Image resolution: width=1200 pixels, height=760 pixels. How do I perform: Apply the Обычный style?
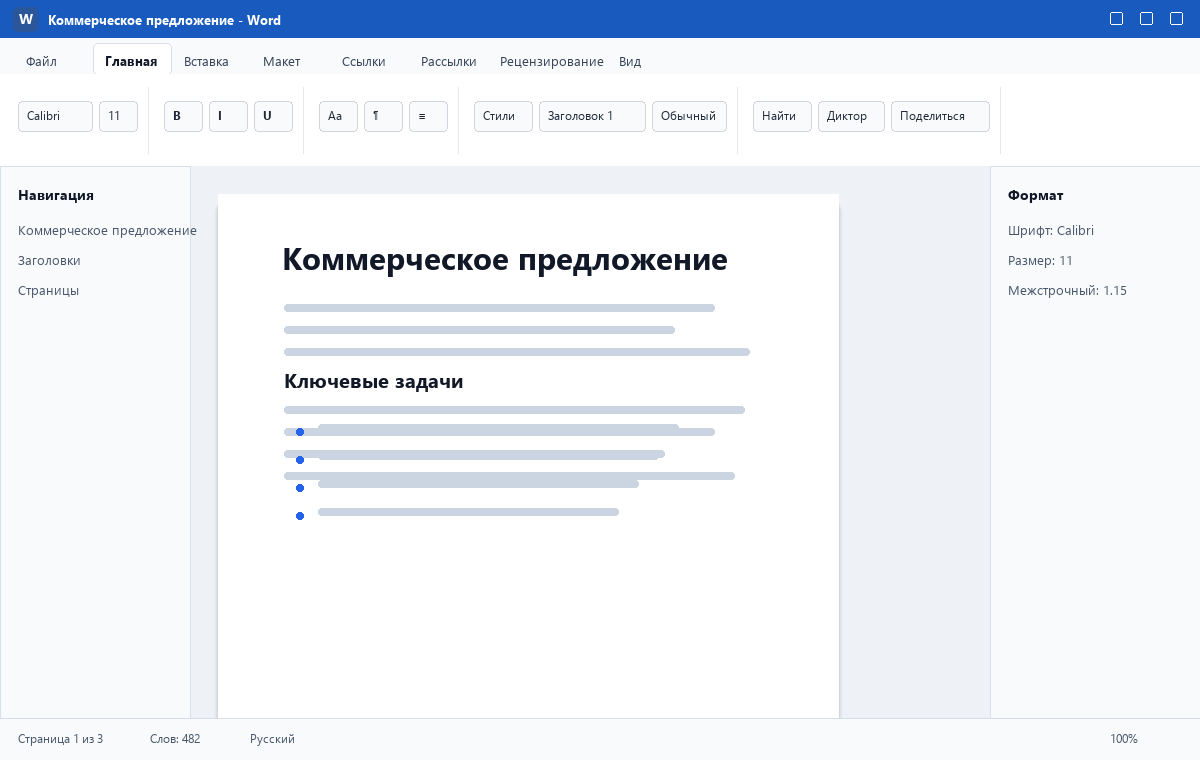(689, 116)
